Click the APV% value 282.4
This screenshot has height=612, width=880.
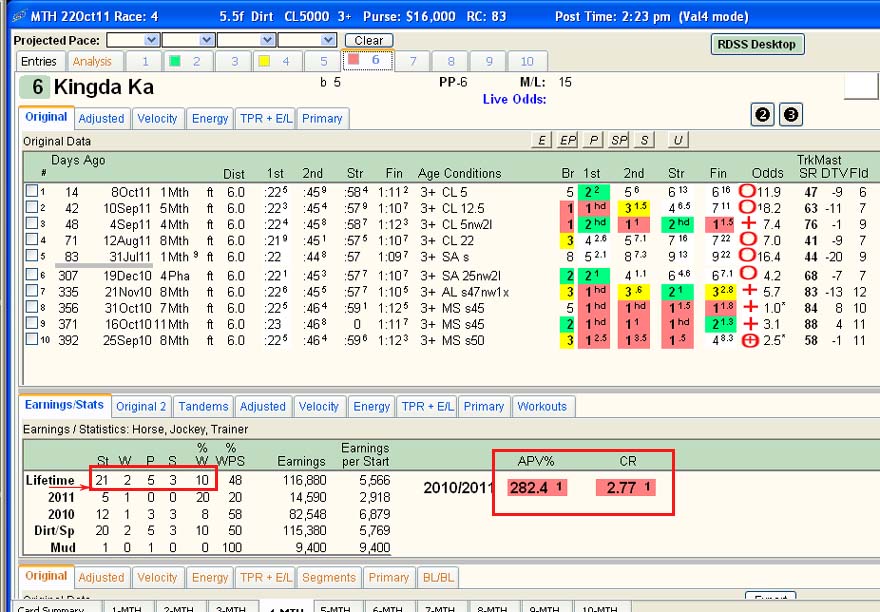coord(537,487)
